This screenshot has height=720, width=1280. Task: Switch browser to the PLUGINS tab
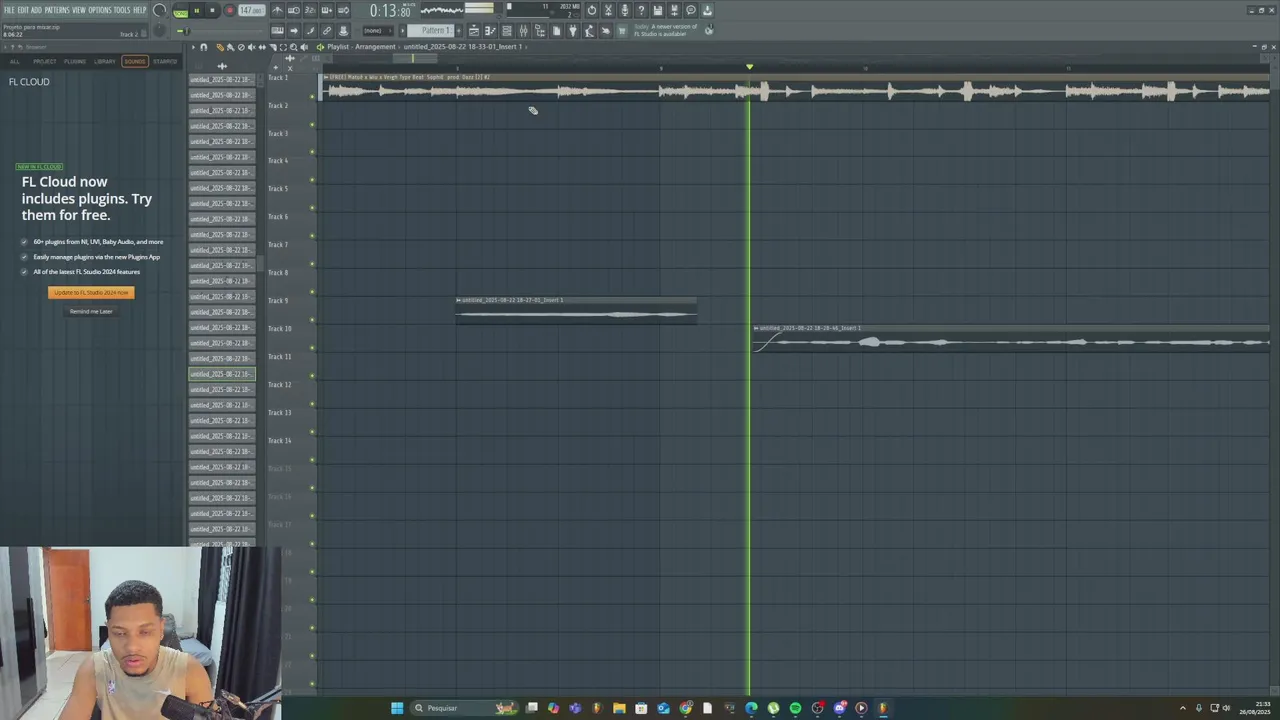[x=75, y=61]
